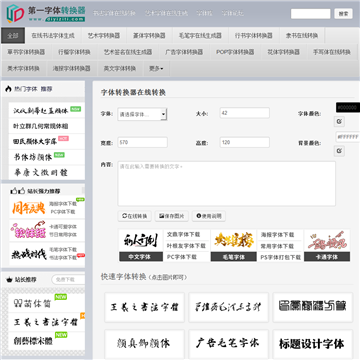Click the 在线转换 button
Image resolution: width=360 pixels, height=360 pixels.
point(135,216)
